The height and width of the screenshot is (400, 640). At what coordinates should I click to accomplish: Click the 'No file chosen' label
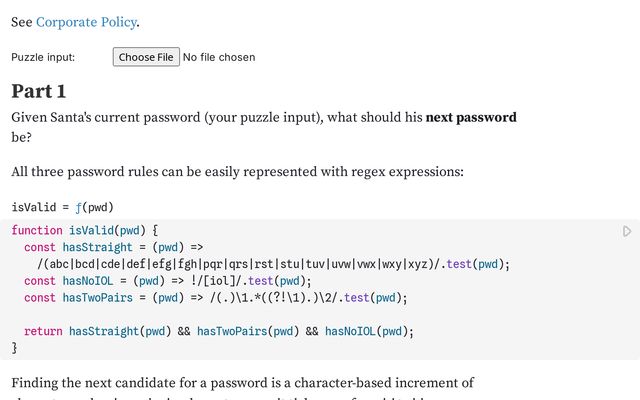(x=218, y=57)
